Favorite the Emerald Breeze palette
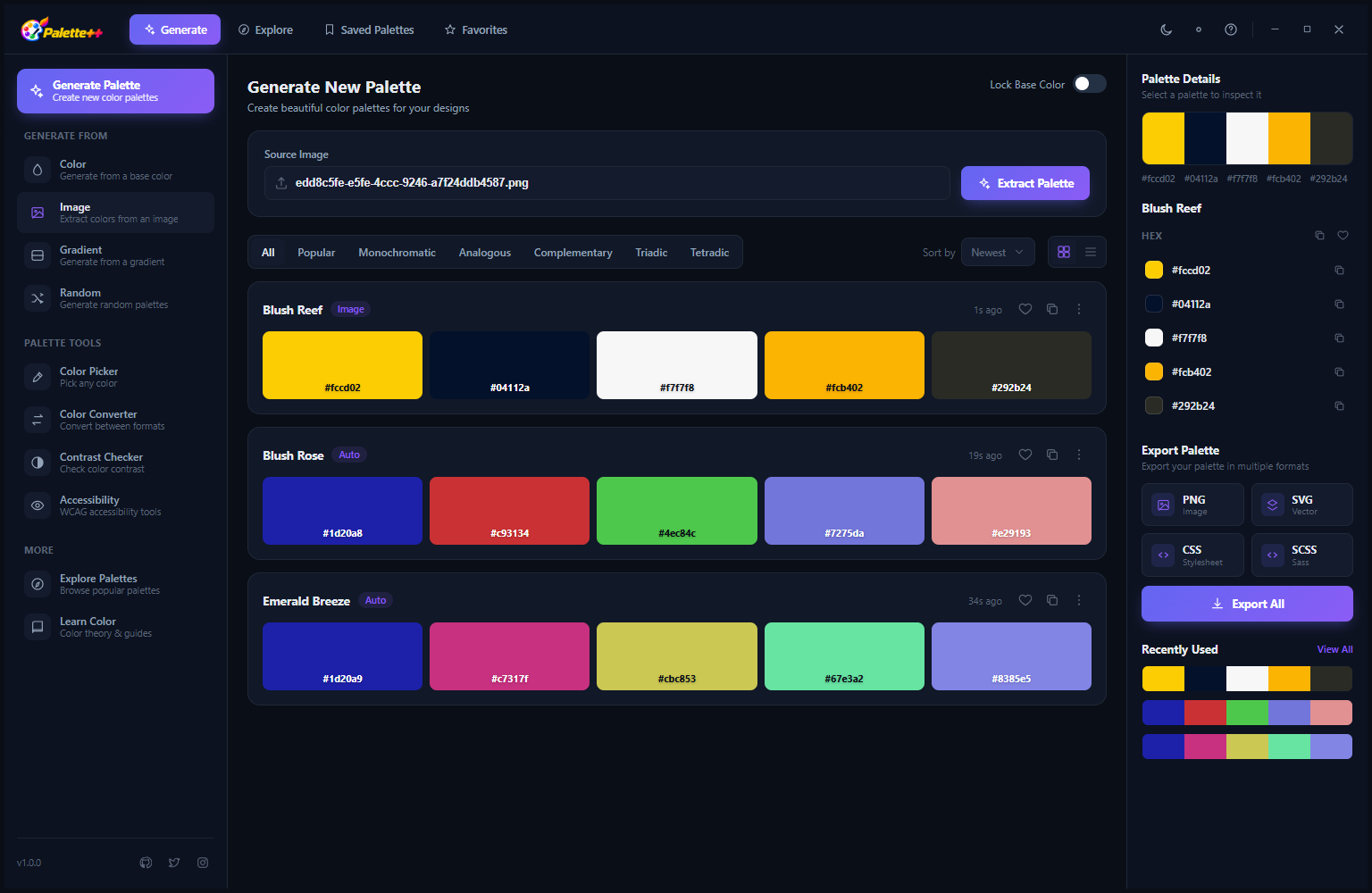The width and height of the screenshot is (1372, 893). [x=1025, y=600]
